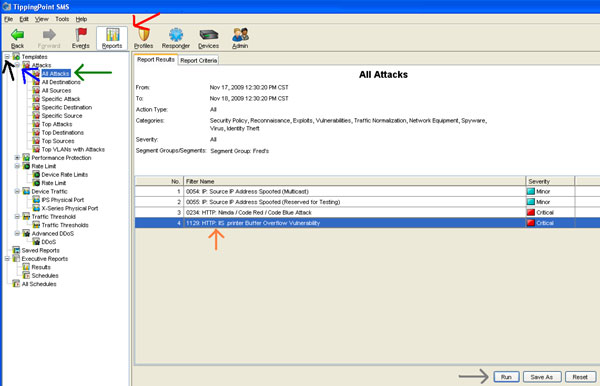This screenshot has width=600, height=386.
Task: Collapse the Device Traffic node
Action: click(17, 191)
